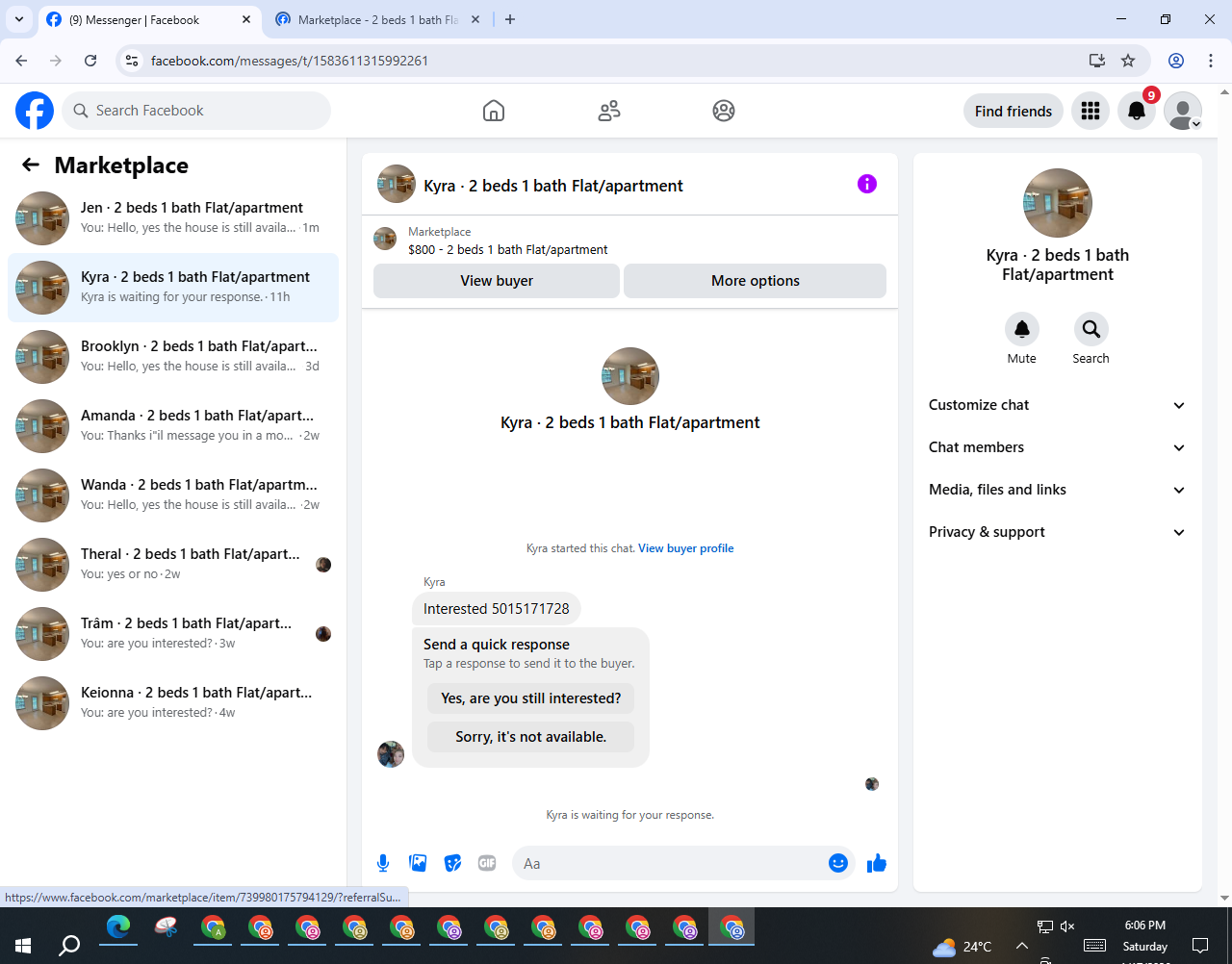The width and height of the screenshot is (1232, 964).
Task: Open the emoji picker smiley icon
Action: click(x=838, y=863)
